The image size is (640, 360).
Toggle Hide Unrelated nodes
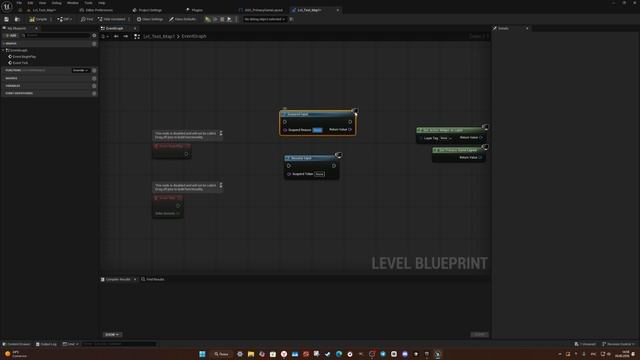pyautogui.click(x=111, y=19)
